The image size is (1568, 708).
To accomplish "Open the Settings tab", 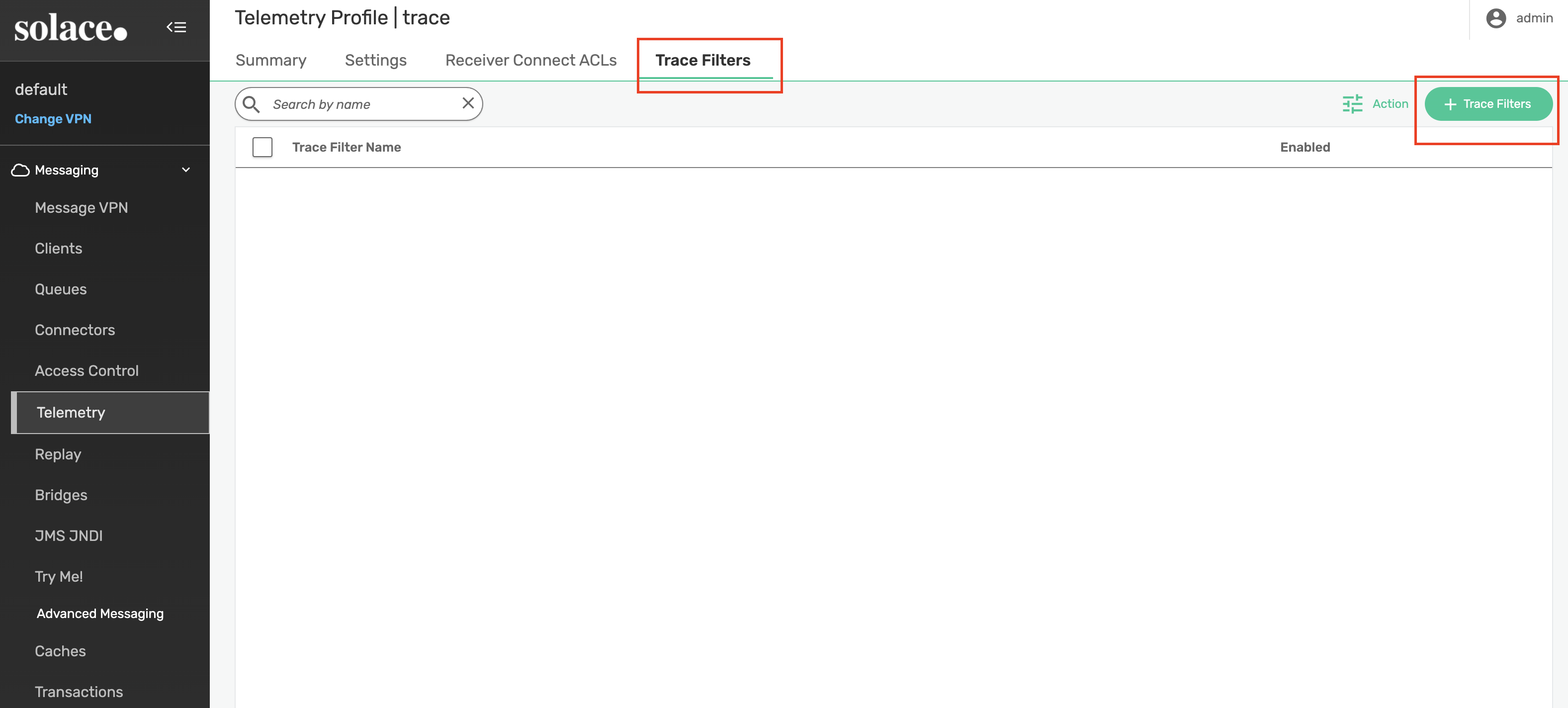I will [375, 60].
